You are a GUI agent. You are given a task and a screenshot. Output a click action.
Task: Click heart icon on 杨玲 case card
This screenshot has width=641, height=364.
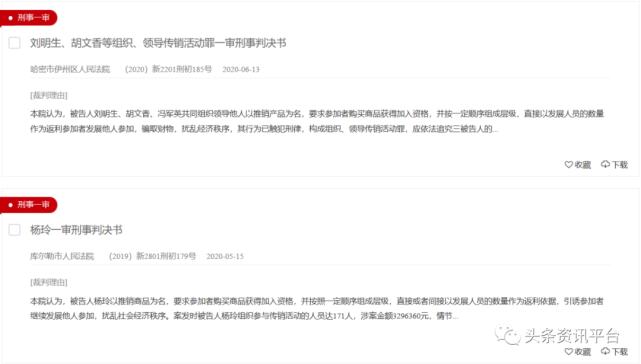pyautogui.click(x=568, y=351)
